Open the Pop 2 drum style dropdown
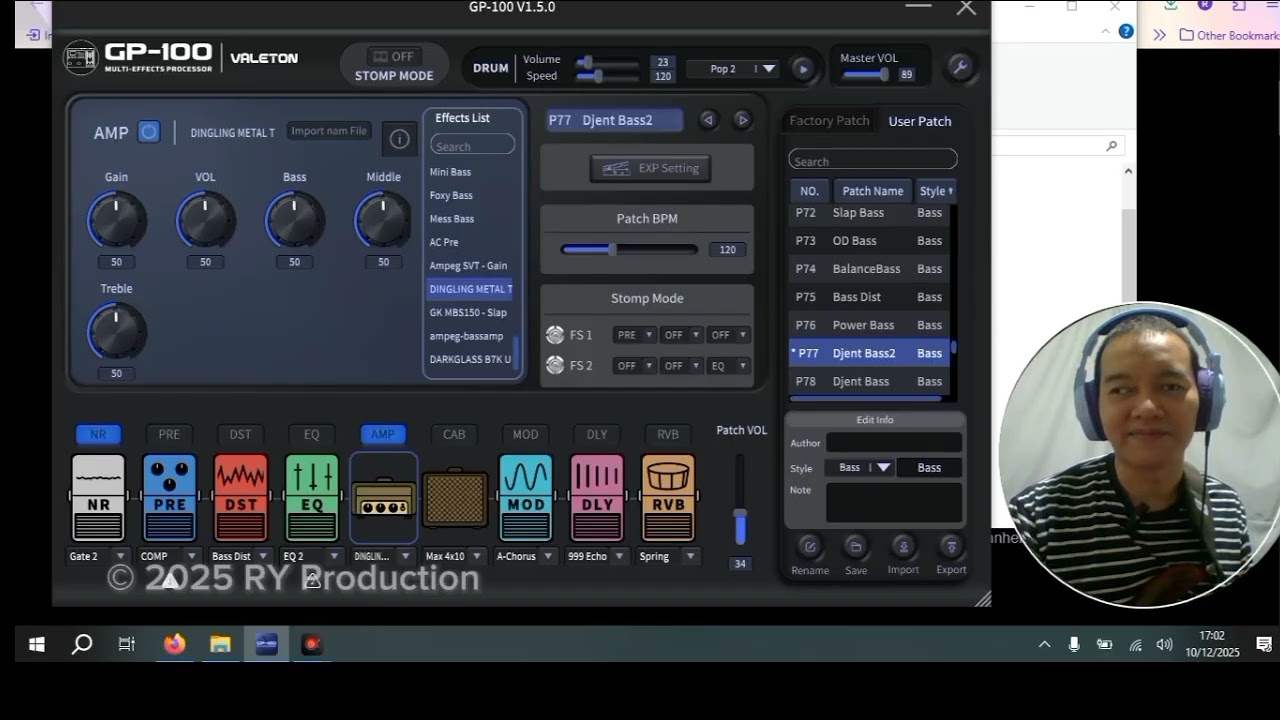Screen dimensions: 1280x720 (733, 69)
